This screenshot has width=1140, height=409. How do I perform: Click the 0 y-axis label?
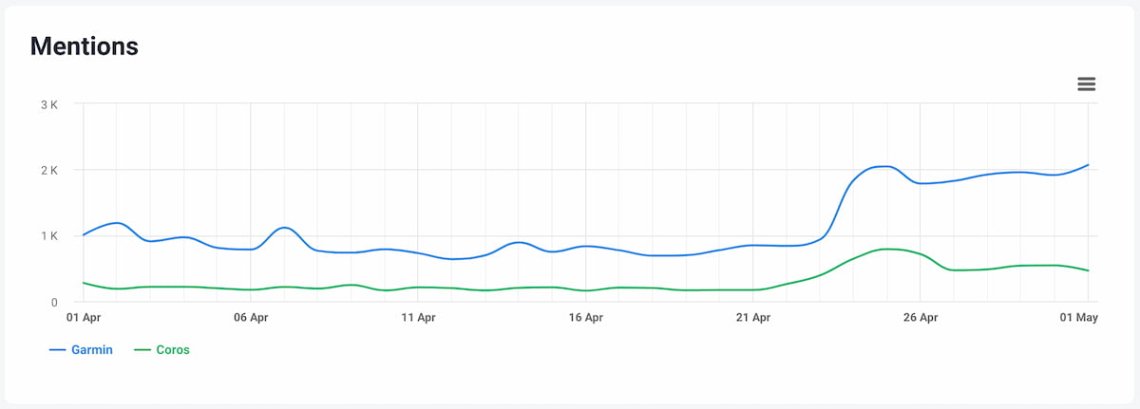coord(54,302)
